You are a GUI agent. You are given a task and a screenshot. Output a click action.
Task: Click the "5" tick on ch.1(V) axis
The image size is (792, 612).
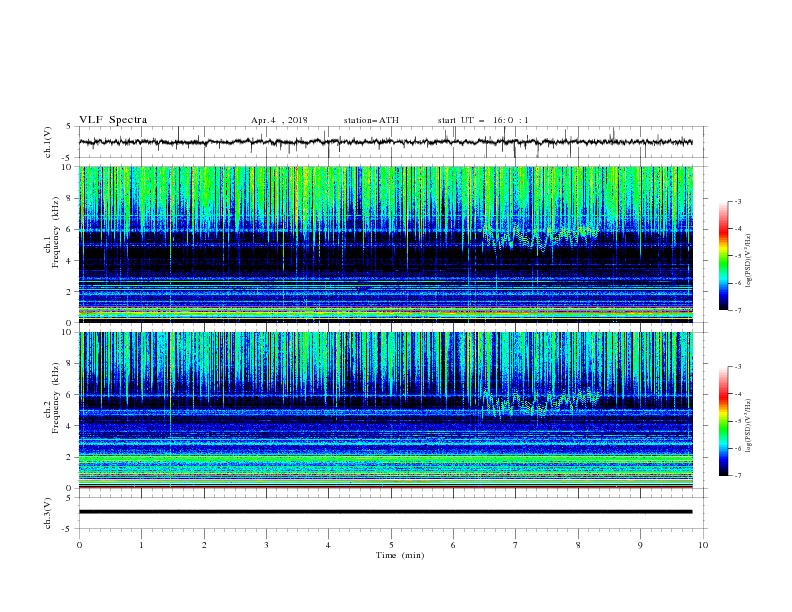pyautogui.click(x=69, y=126)
